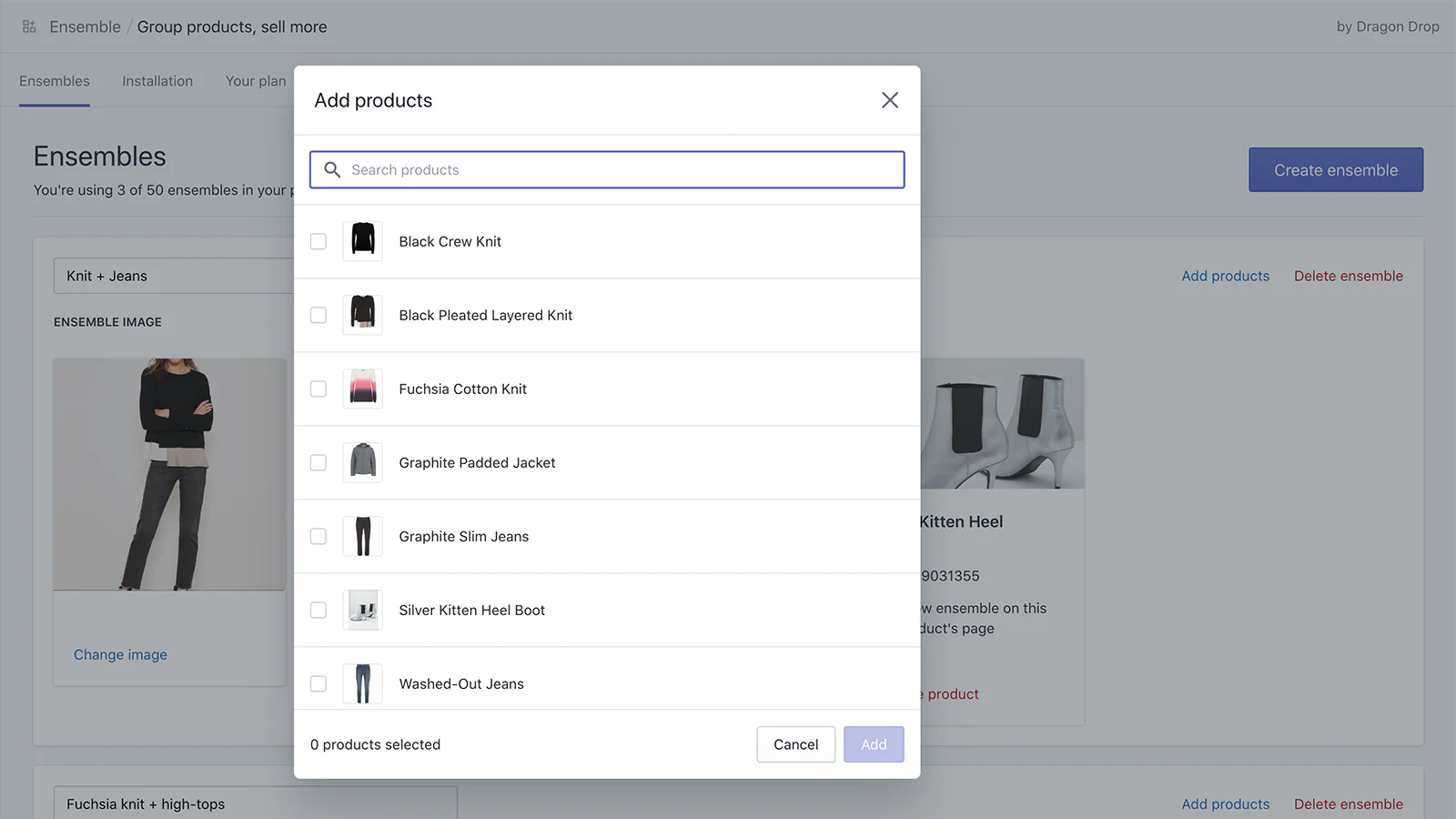The width and height of the screenshot is (1456, 819).
Task: Click the by Dragon Drop text
Action: (1388, 26)
